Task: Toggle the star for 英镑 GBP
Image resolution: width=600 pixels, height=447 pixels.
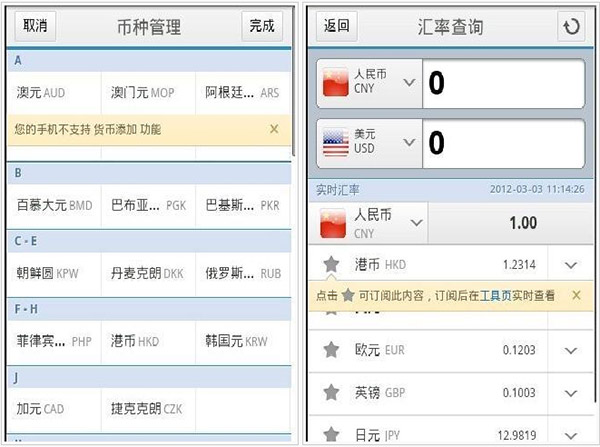Action: [x=331, y=392]
